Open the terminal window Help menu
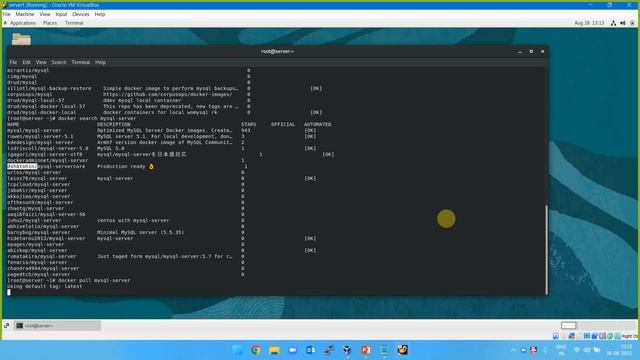 click(x=100, y=62)
